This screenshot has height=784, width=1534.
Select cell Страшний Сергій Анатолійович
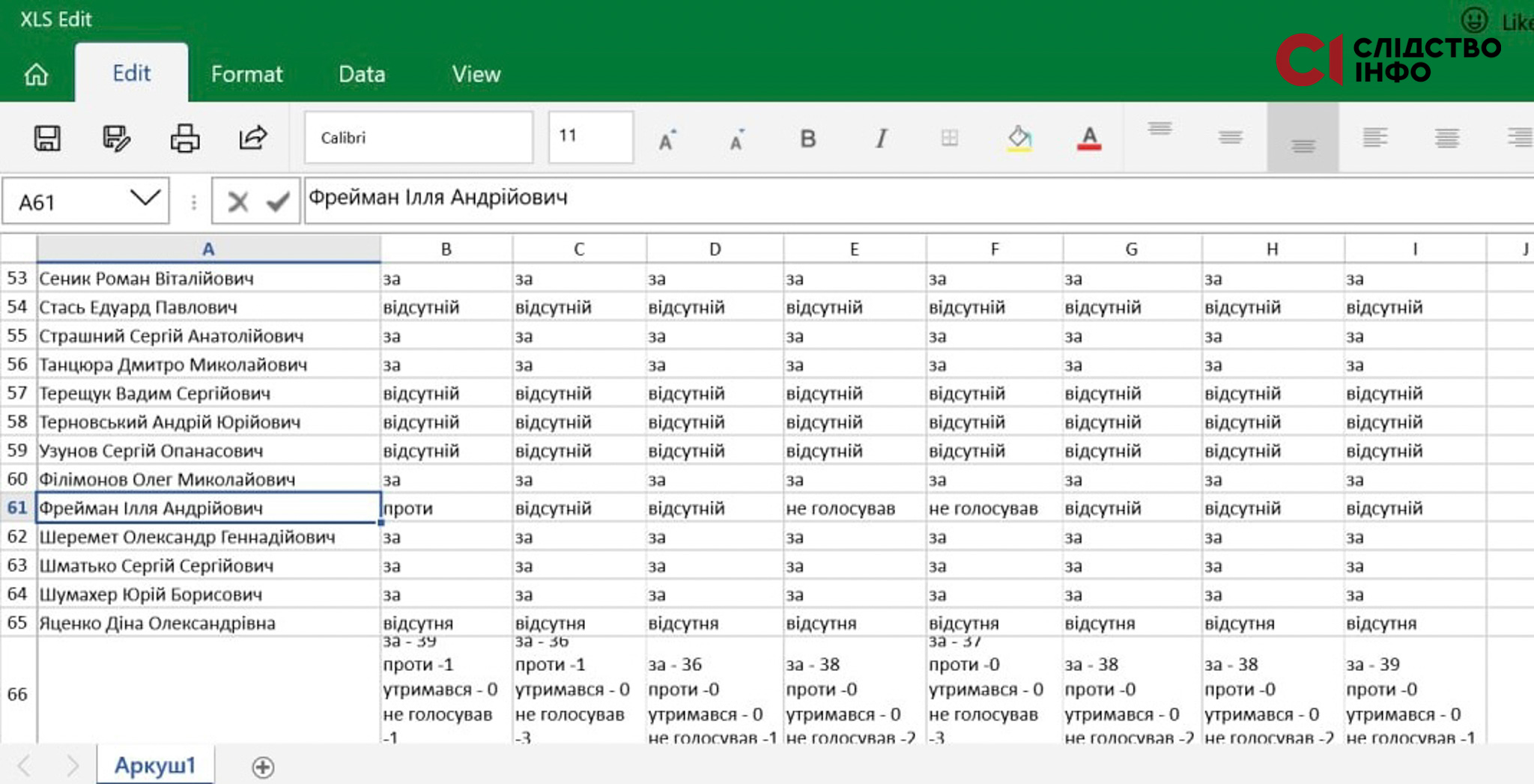(209, 335)
